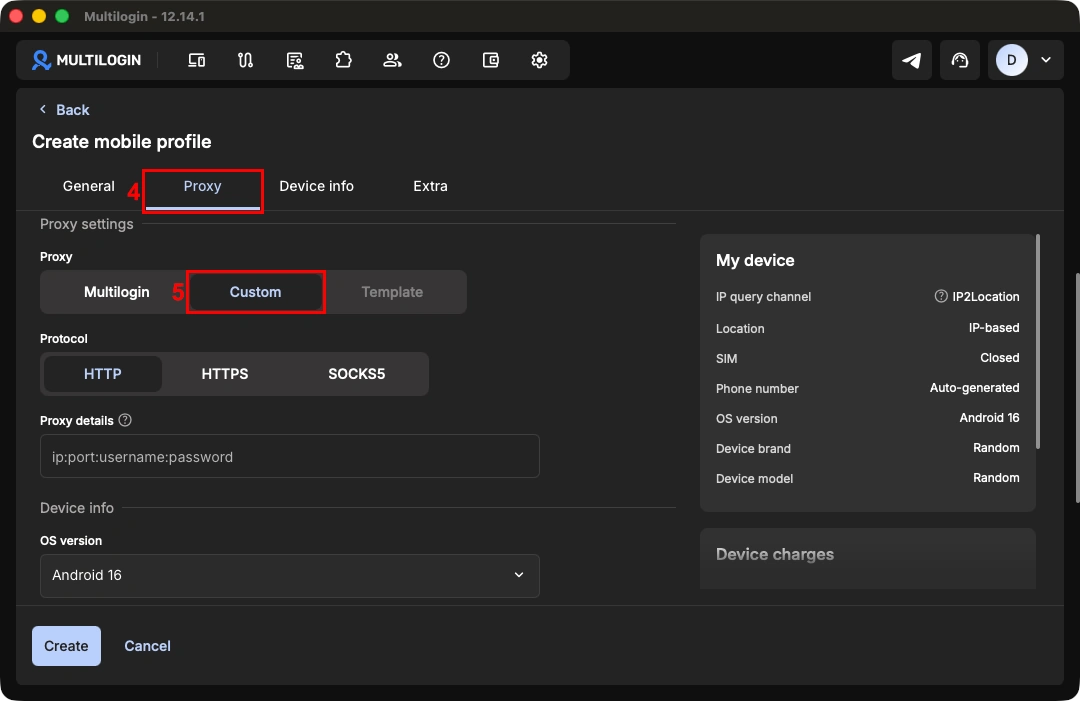Open the proxy list icon in toolbar
This screenshot has height=701, width=1080.
click(x=295, y=61)
